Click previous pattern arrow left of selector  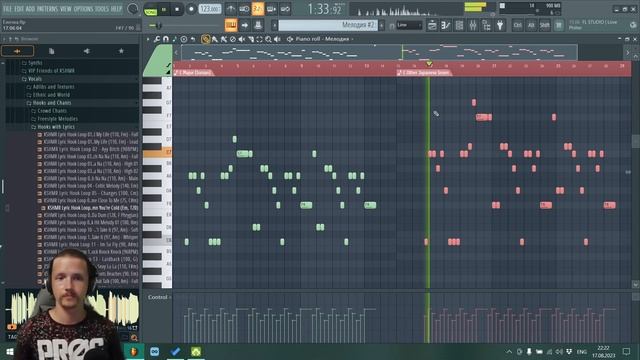tap(275, 26)
